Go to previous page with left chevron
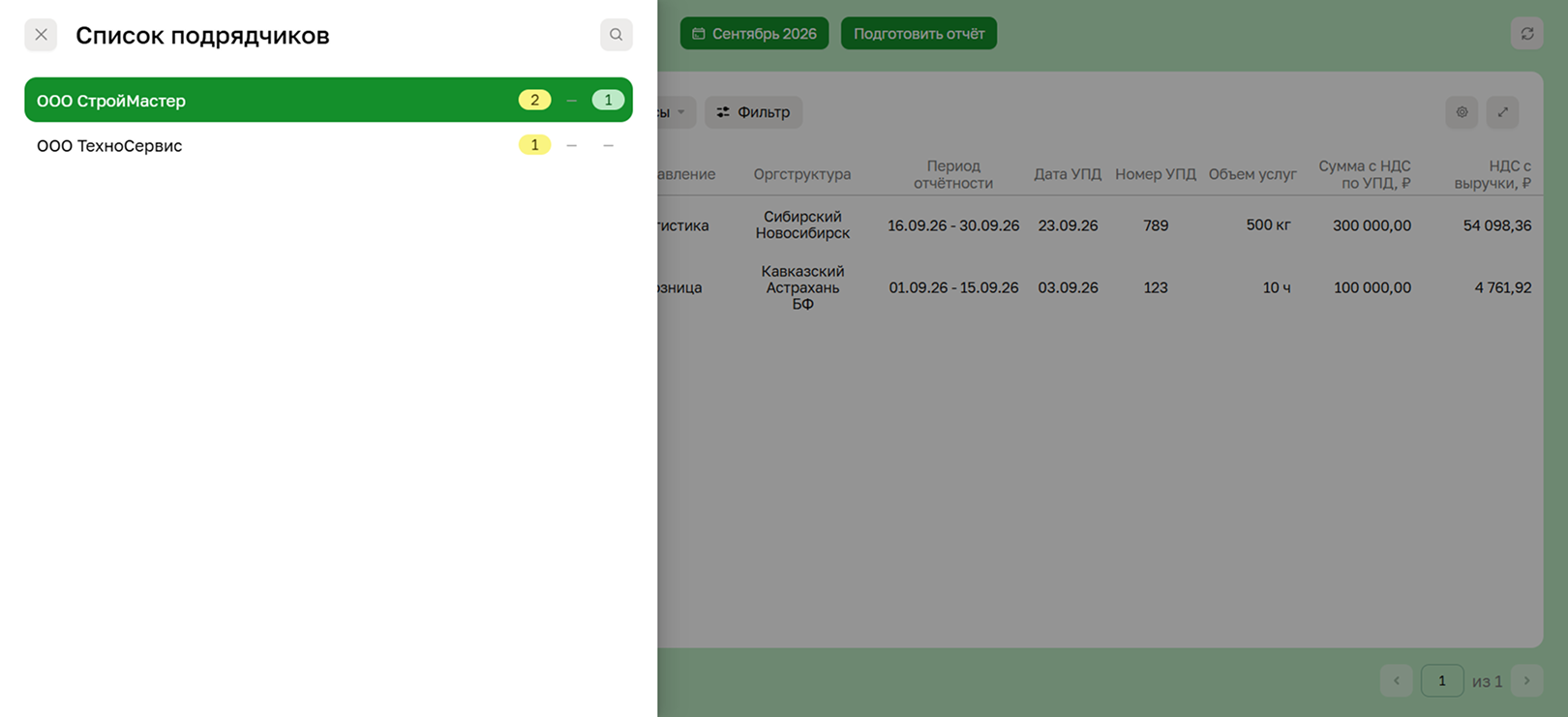The image size is (1568, 717). point(1396,681)
